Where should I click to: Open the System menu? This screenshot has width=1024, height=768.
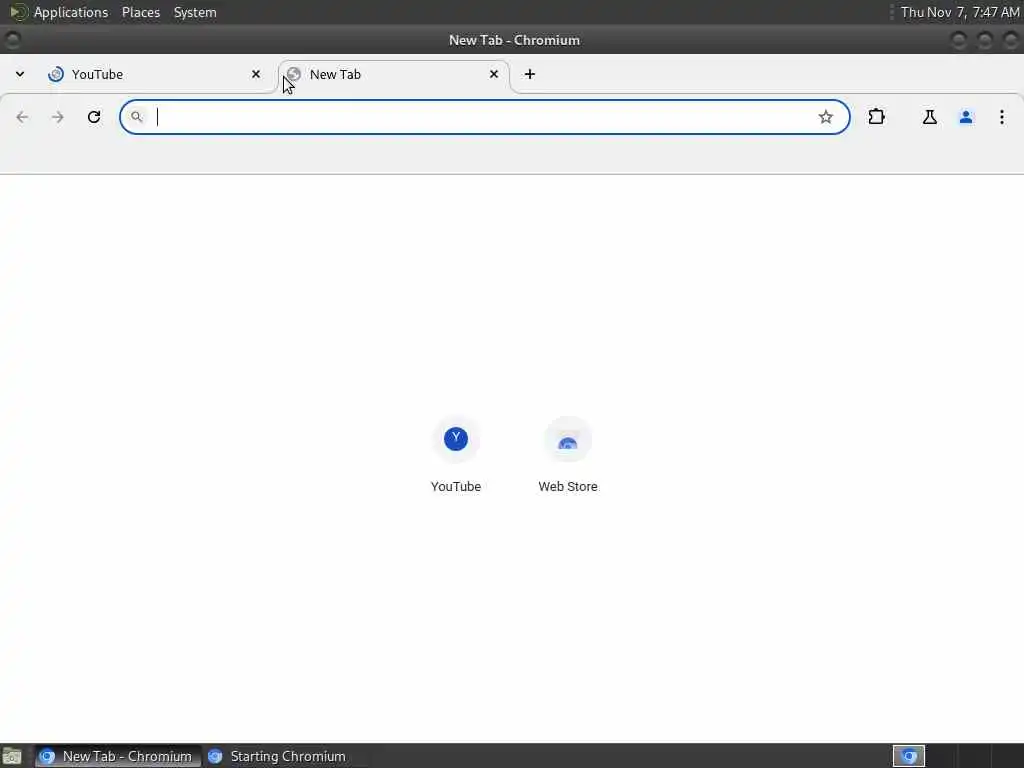(195, 12)
